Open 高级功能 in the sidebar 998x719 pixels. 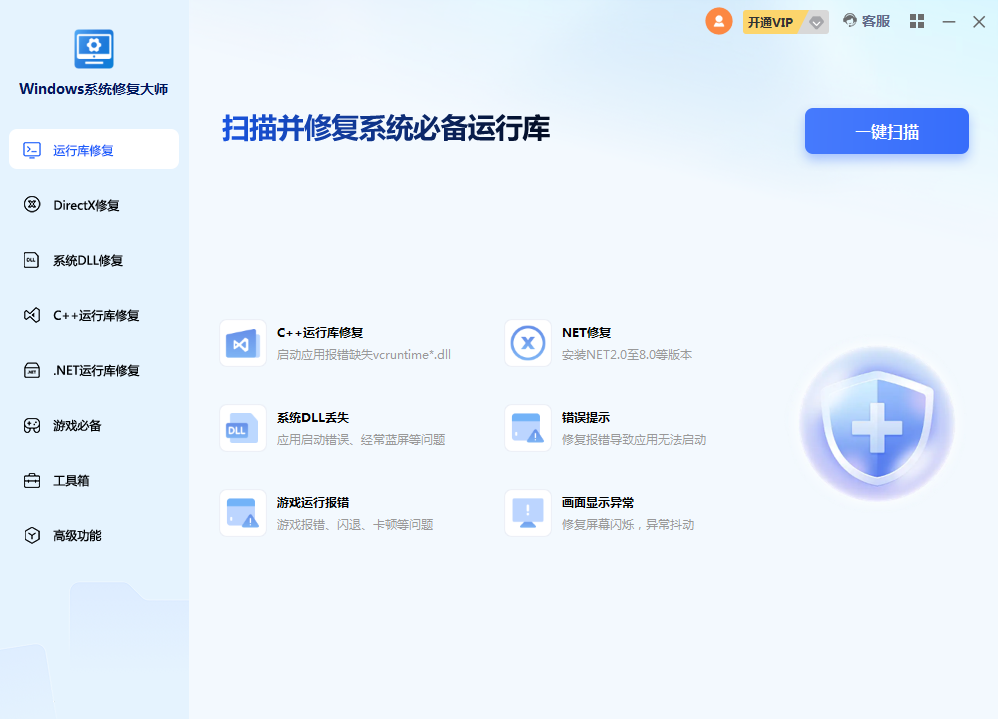pos(94,535)
